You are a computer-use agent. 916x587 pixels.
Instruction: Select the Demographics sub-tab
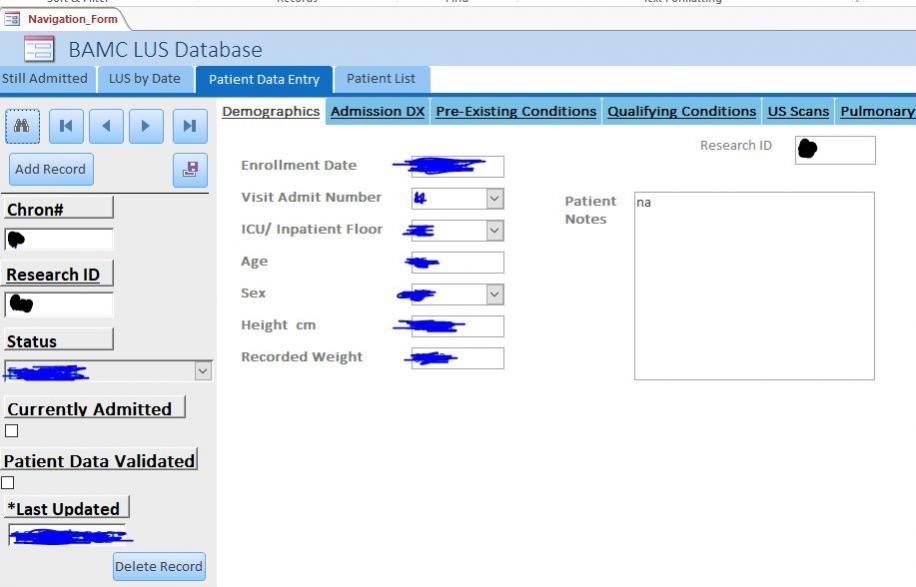coord(271,112)
